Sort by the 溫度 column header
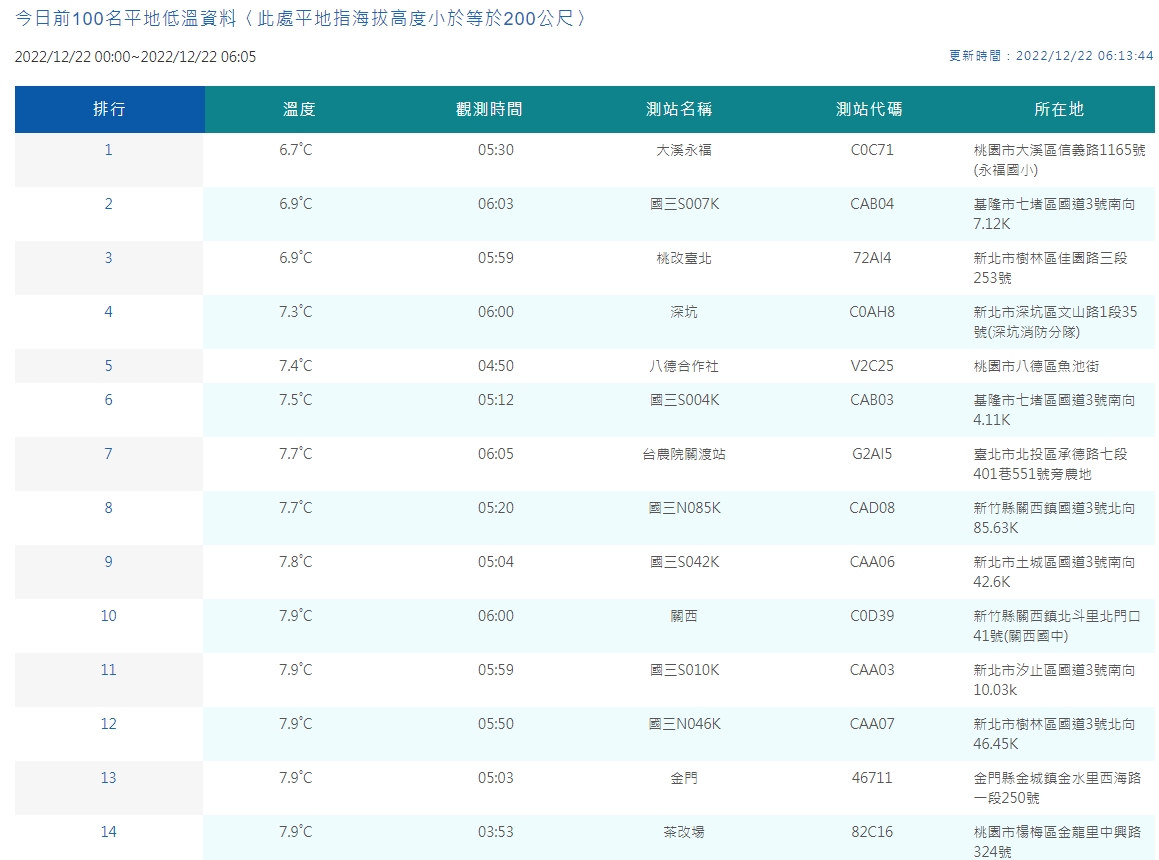 click(299, 109)
